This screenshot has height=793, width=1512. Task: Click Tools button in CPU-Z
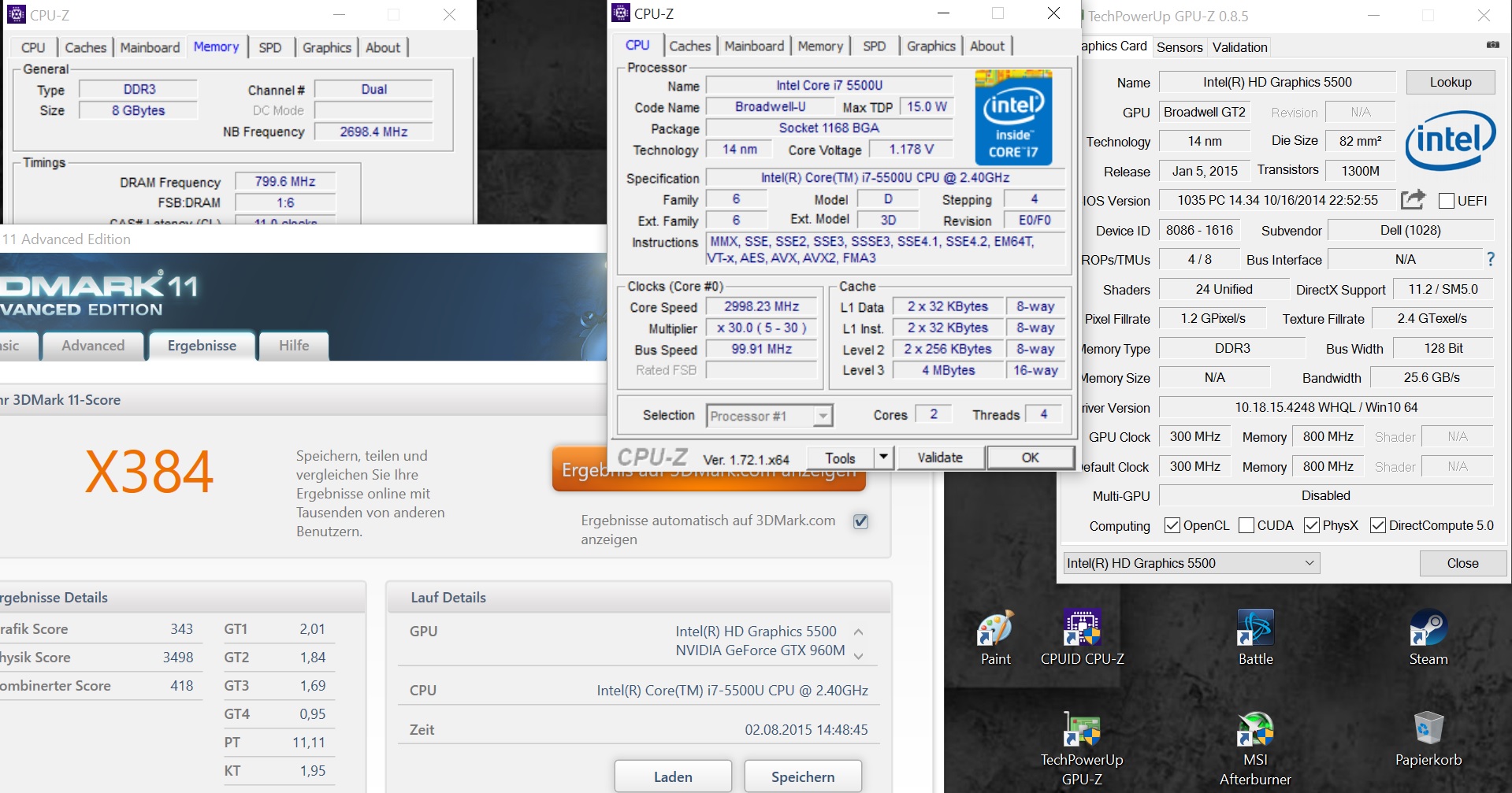pyautogui.click(x=840, y=457)
